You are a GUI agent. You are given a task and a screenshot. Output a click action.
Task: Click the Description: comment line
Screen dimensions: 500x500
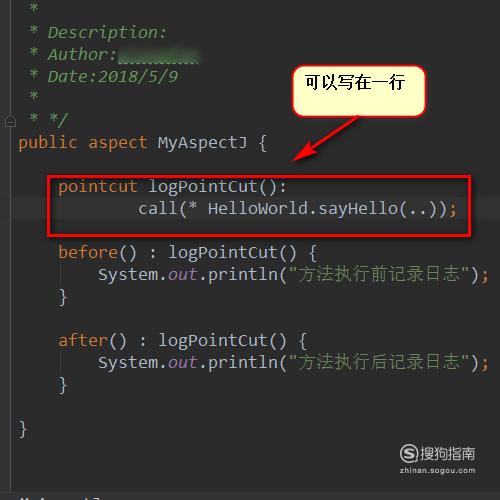tap(107, 33)
